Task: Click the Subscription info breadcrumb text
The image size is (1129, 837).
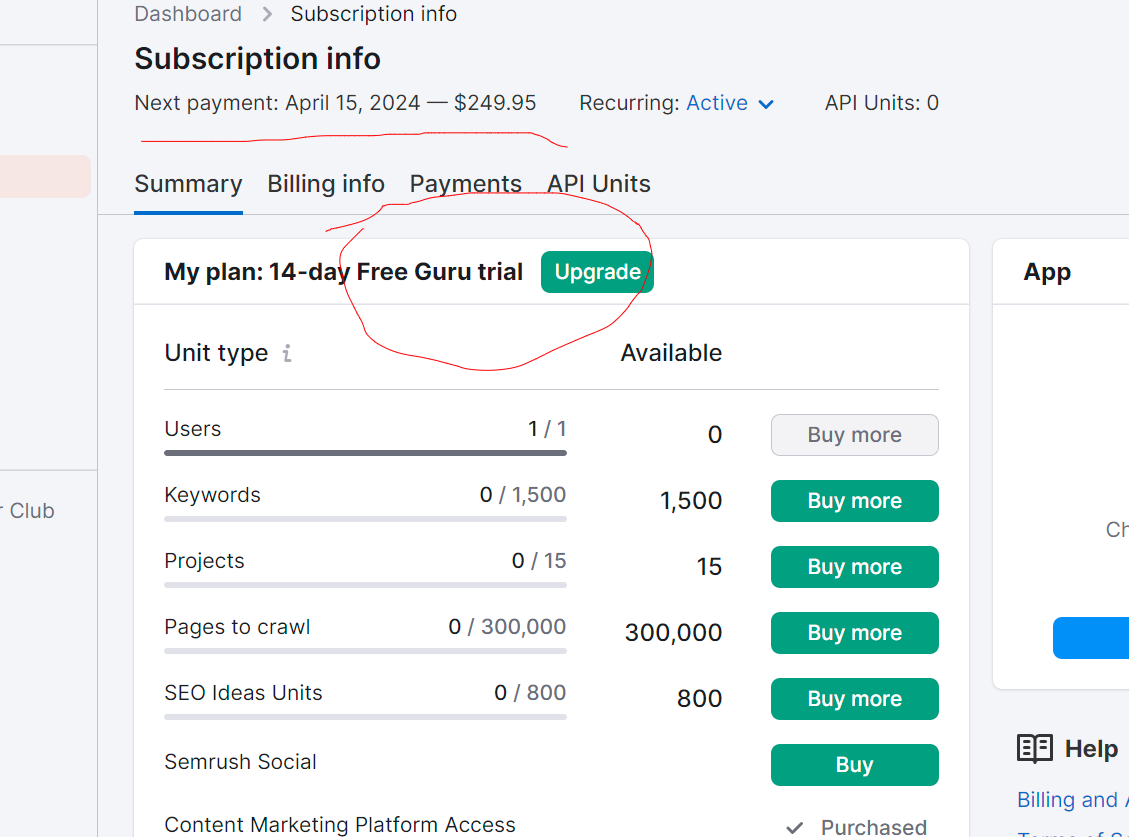Action: click(x=374, y=14)
